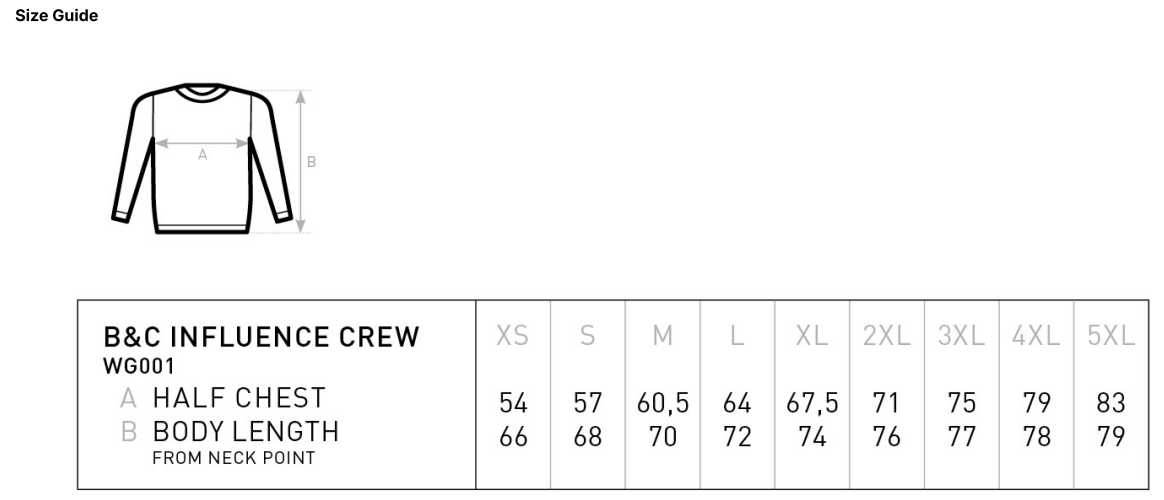Select the S size column header
The height and width of the screenshot is (500, 1164).
pos(588,336)
